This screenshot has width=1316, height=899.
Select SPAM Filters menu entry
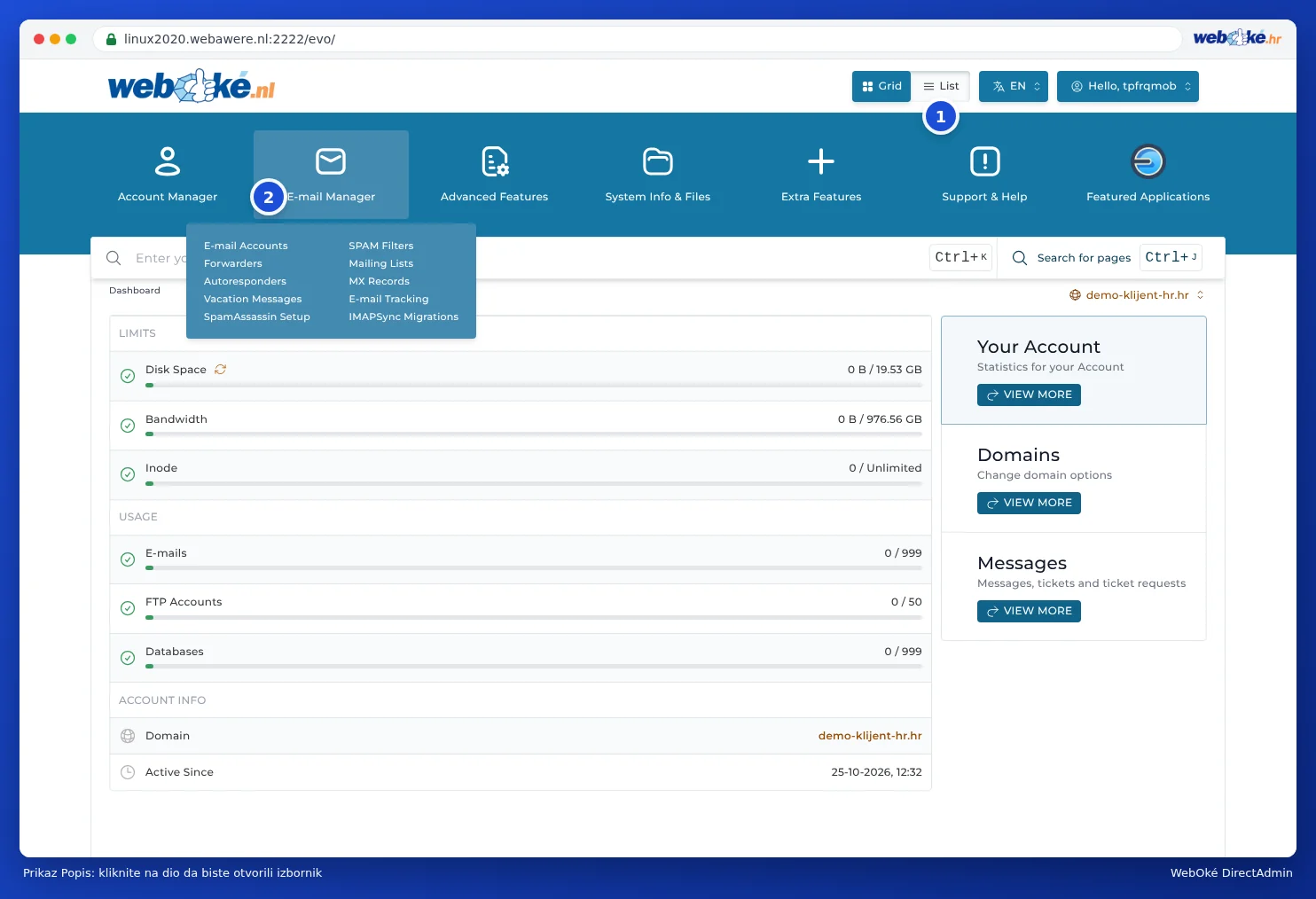381,246
